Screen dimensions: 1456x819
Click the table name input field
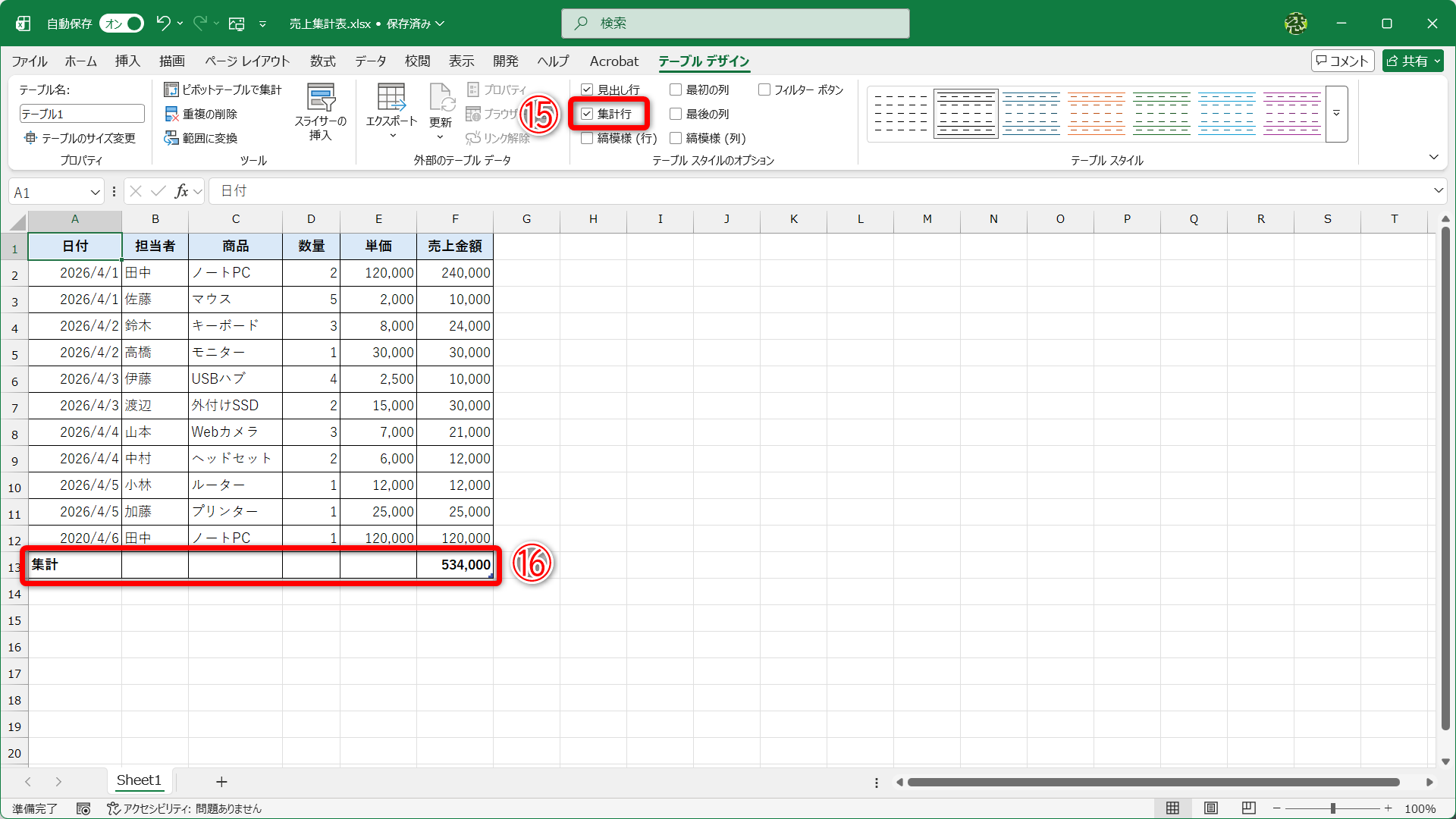point(81,114)
